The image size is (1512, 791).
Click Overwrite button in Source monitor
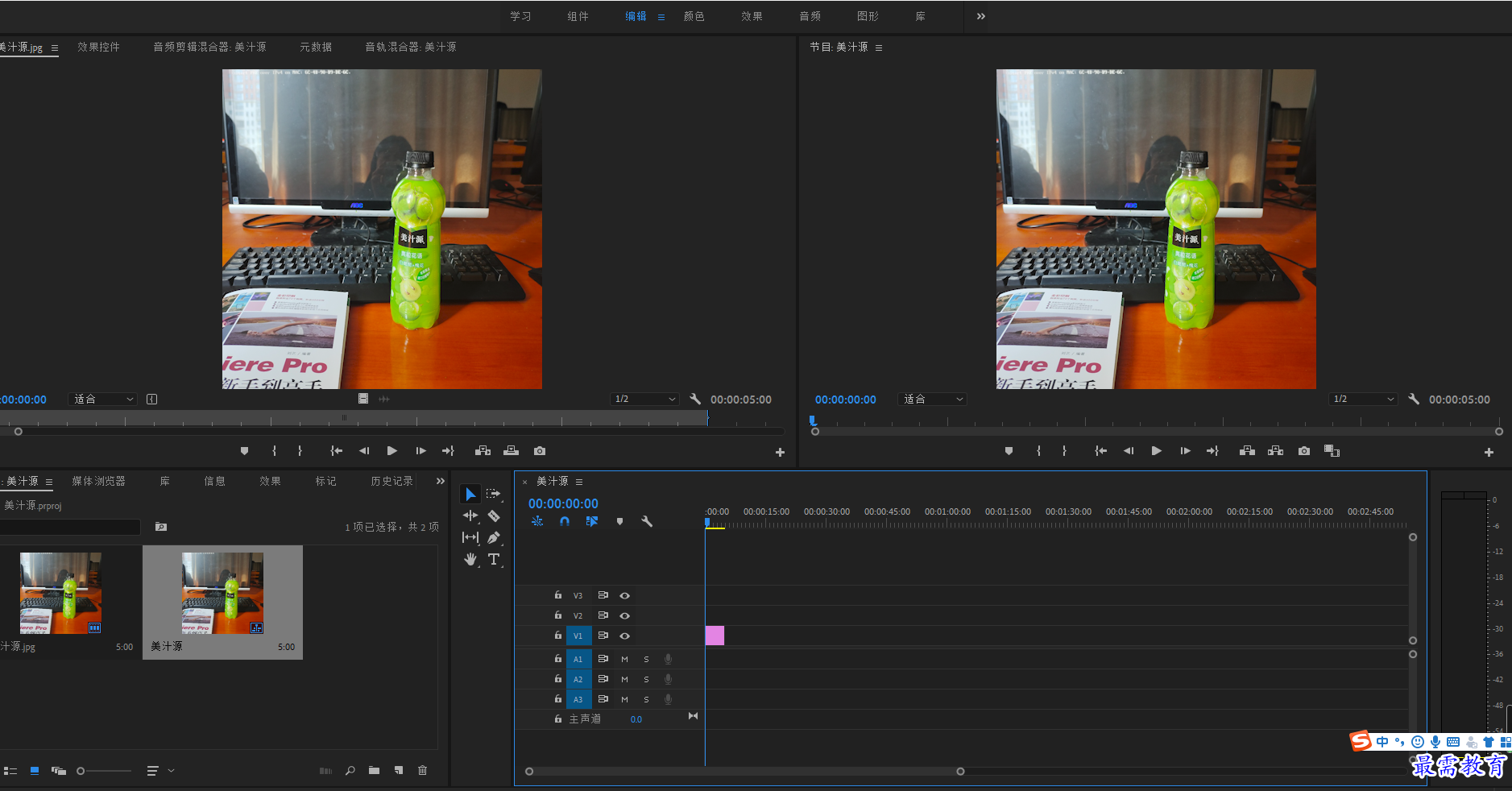[512, 451]
